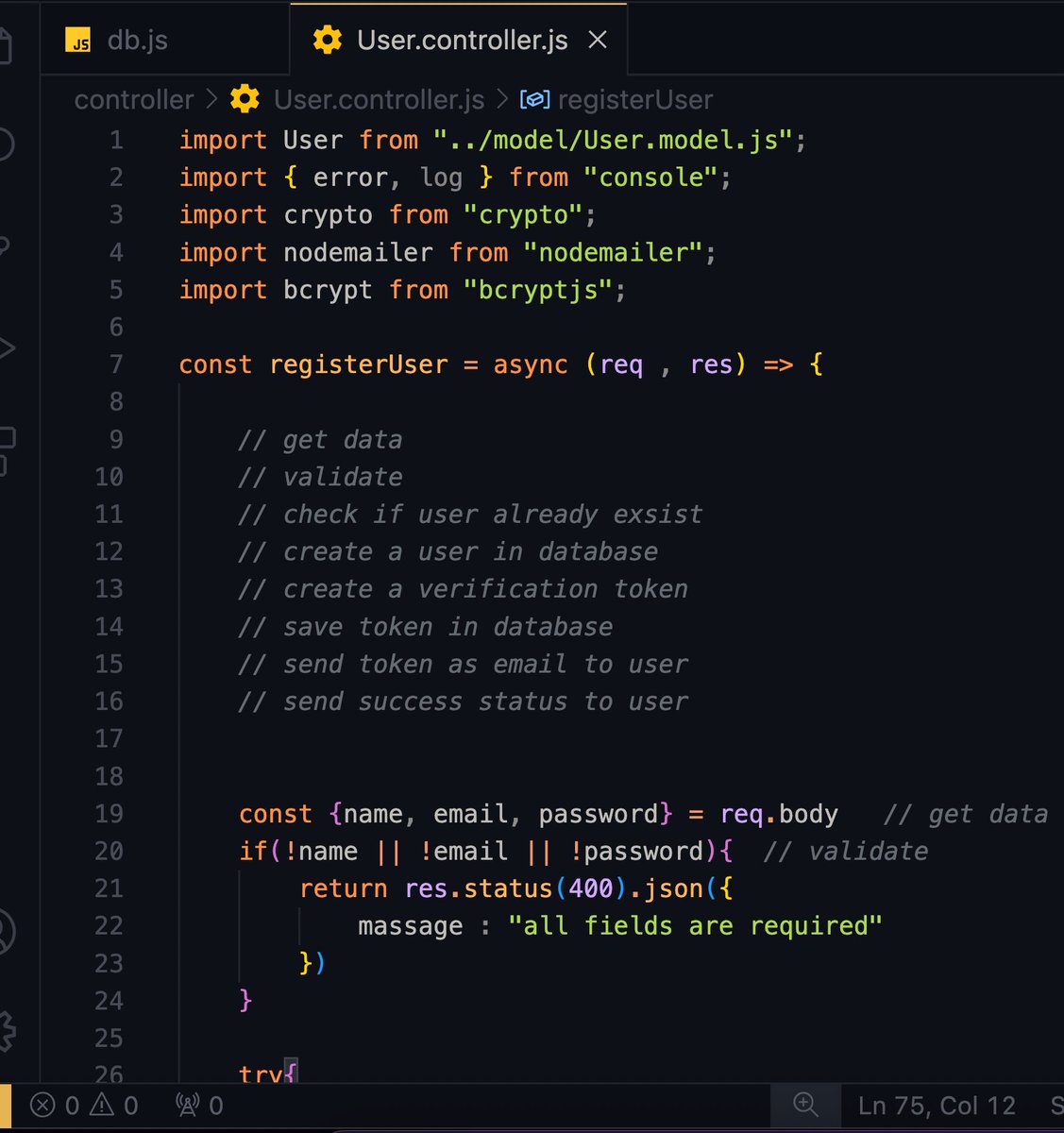Open the registerUser symbol breadcrumb

635,99
